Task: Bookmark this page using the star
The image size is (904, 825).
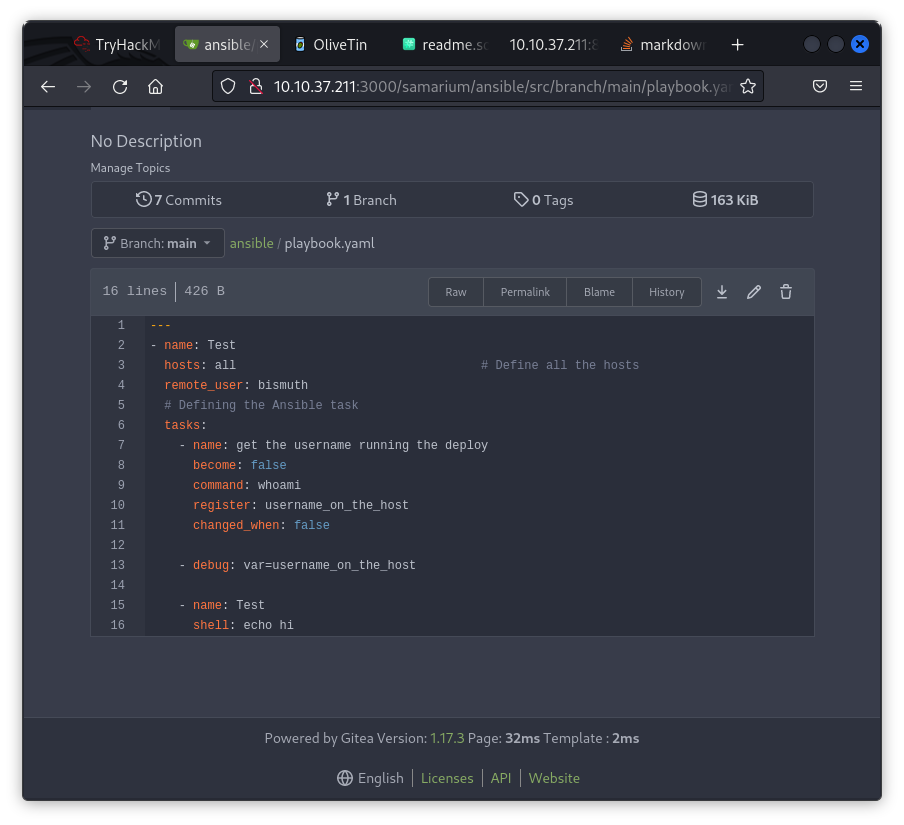Action: [747, 87]
